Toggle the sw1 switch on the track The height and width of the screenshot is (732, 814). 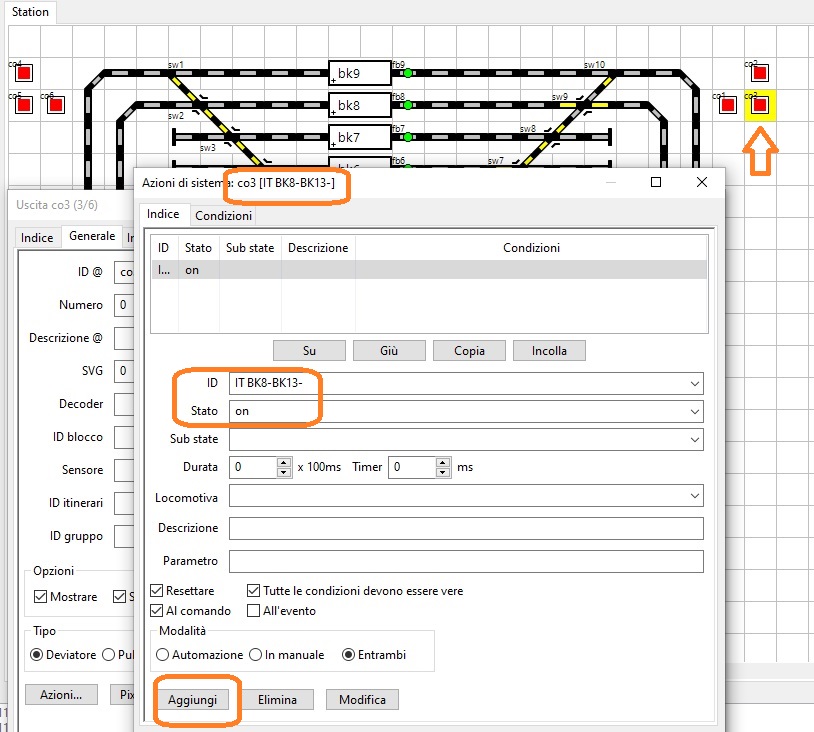click(x=177, y=74)
